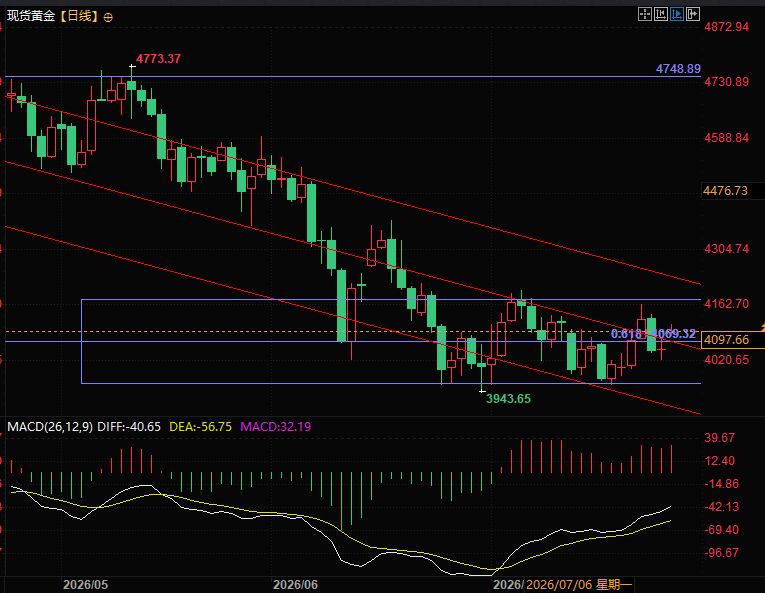Click the crosshair cursor icon in chart toolbar

click(645, 14)
